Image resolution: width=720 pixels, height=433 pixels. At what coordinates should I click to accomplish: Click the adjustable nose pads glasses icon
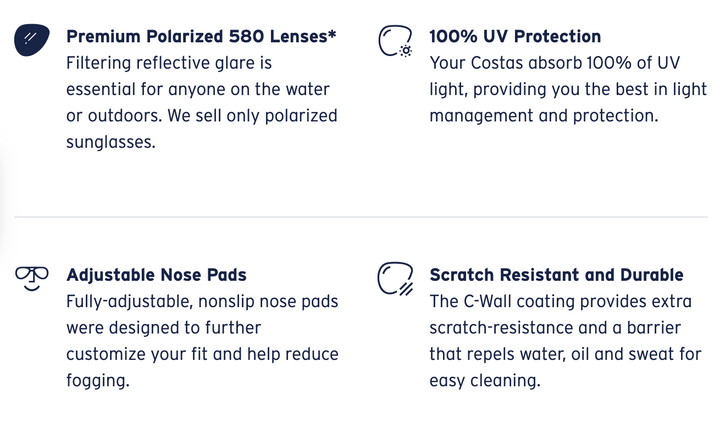pyautogui.click(x=31, y=277)
